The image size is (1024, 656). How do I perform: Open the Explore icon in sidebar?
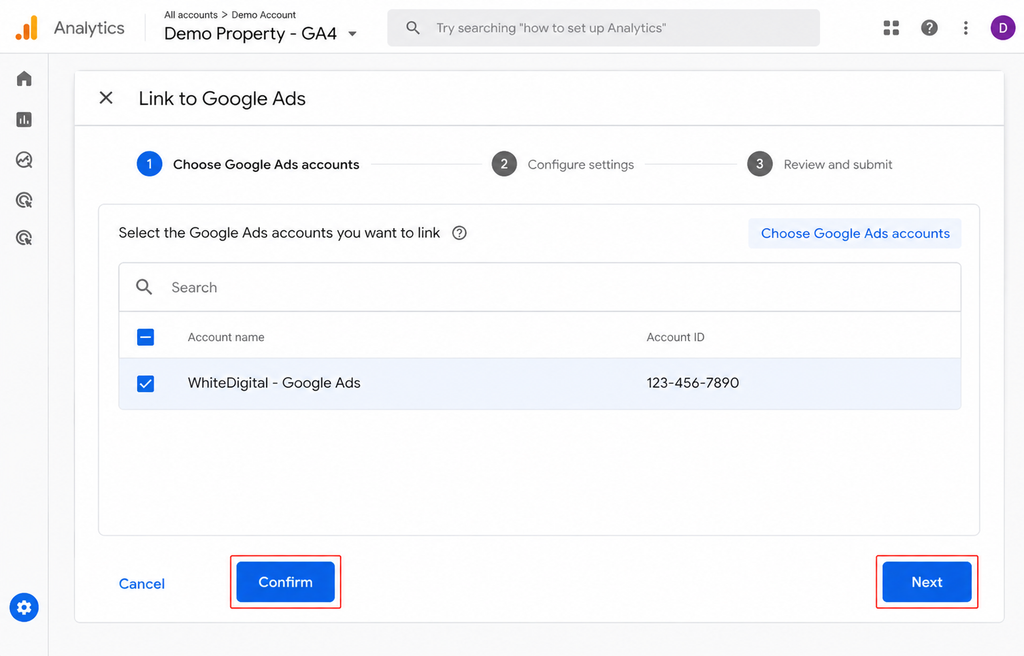(x=24, y=160)
